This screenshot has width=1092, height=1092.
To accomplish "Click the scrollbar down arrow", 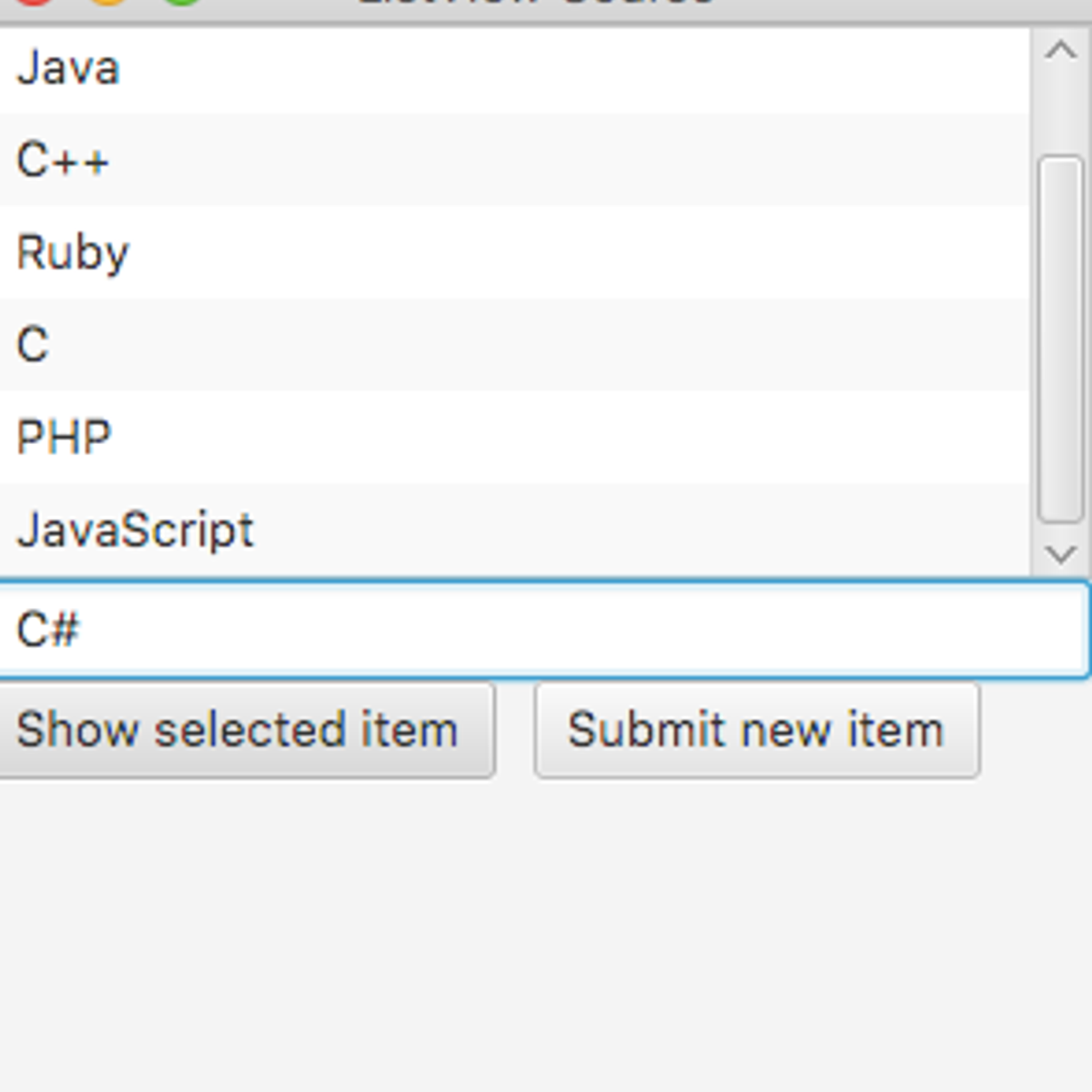I will click(x=1061, y=553).
